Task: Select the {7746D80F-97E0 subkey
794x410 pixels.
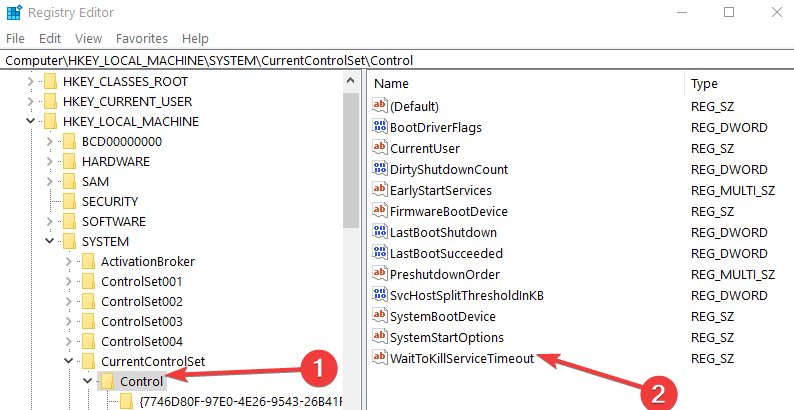Action: pos(241,401)
